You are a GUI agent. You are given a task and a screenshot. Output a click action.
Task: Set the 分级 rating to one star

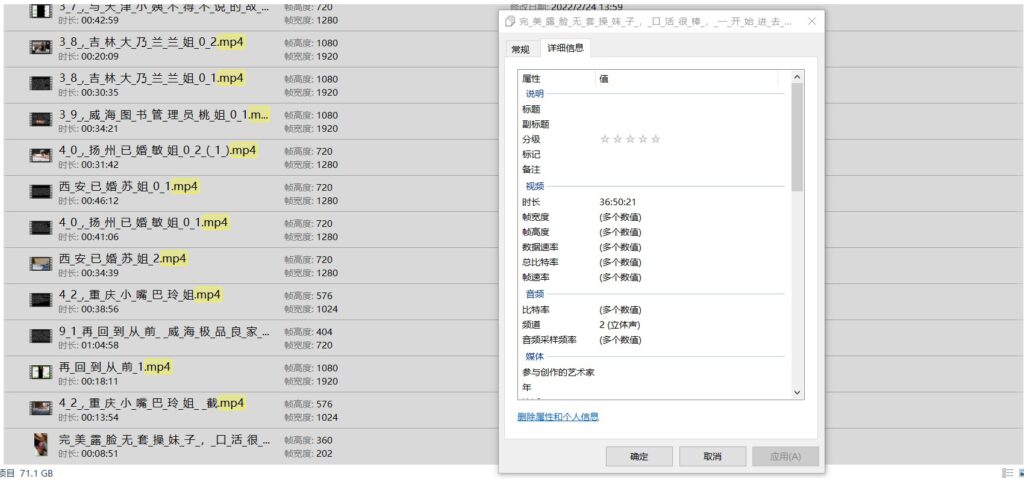[x=605, y=139]
